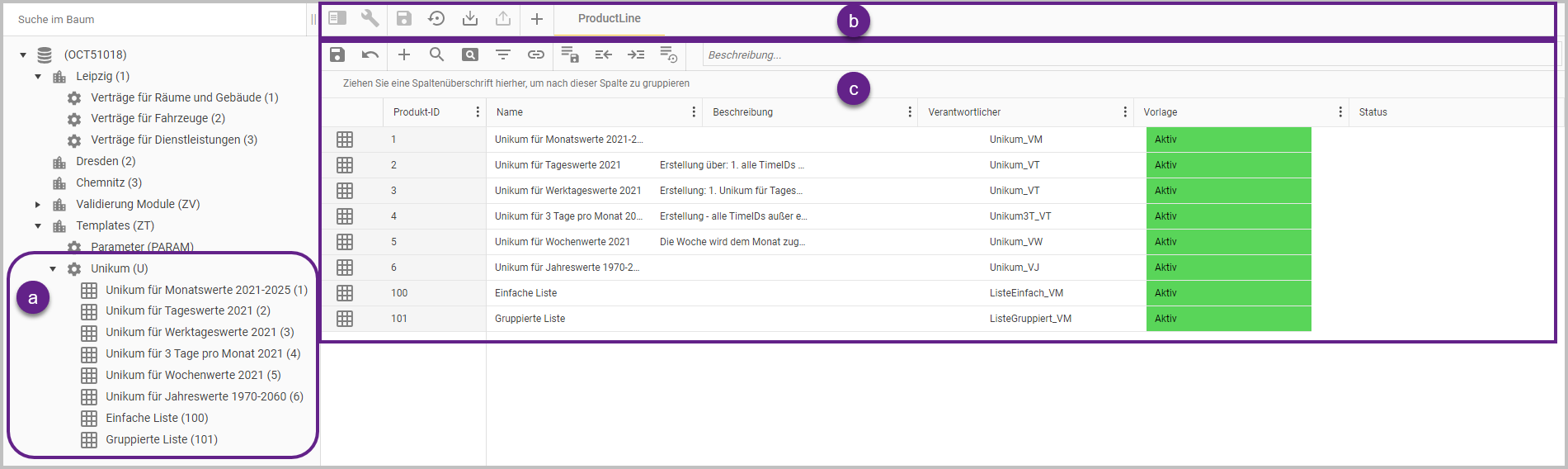Open Einfache Liste (100) tree entry
The width and height of the screenshot is (1568, 469).
[x=157, y=418]
